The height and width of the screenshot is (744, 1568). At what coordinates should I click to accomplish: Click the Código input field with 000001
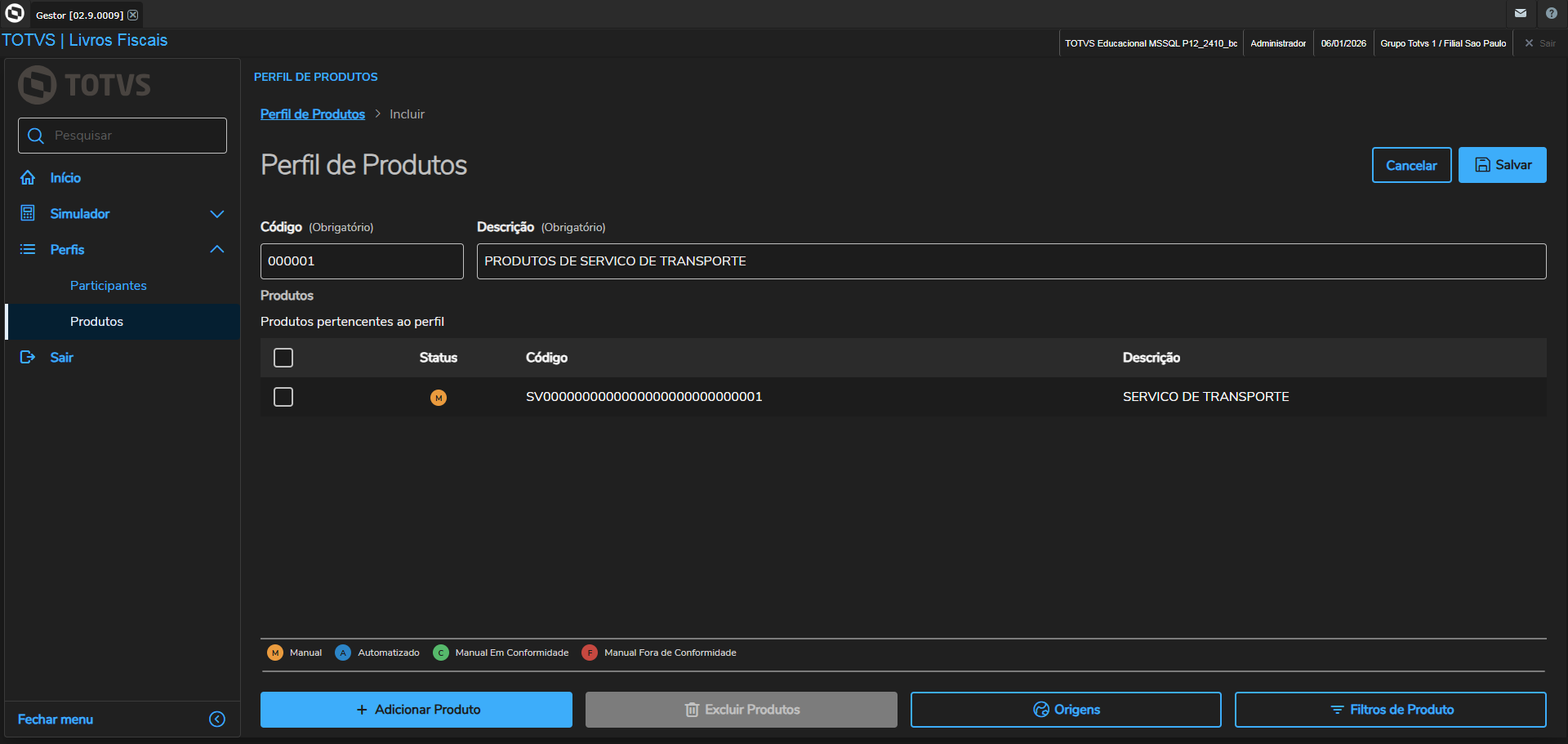tap(362, 261)
